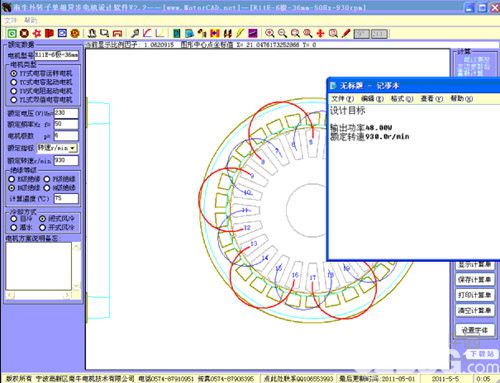500x383 pixels.
Task: Click the rated voltage field showing 230
Action: [x=66, y=113]
